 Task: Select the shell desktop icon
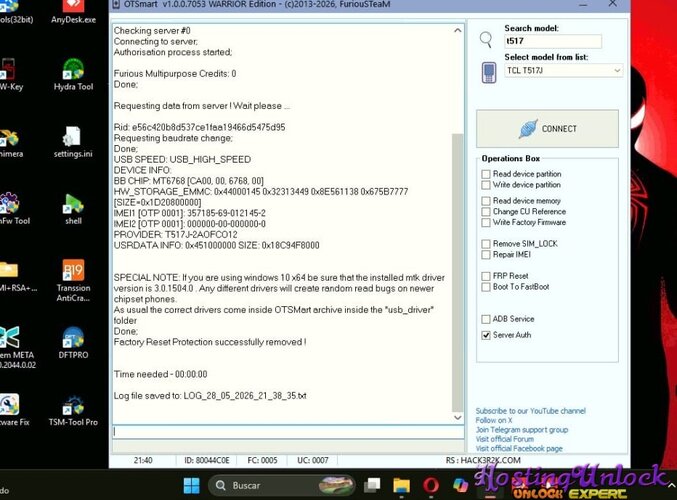point(73,209)
